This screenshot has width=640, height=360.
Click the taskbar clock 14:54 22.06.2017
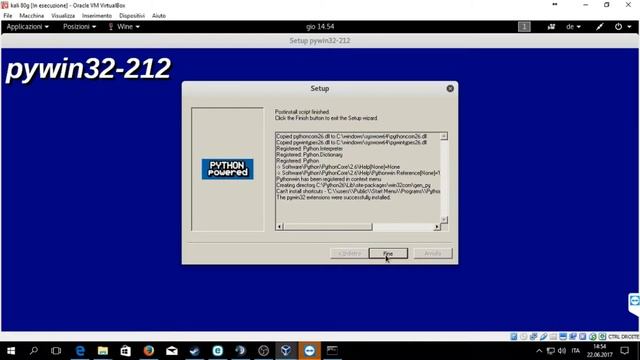point(600,351)
